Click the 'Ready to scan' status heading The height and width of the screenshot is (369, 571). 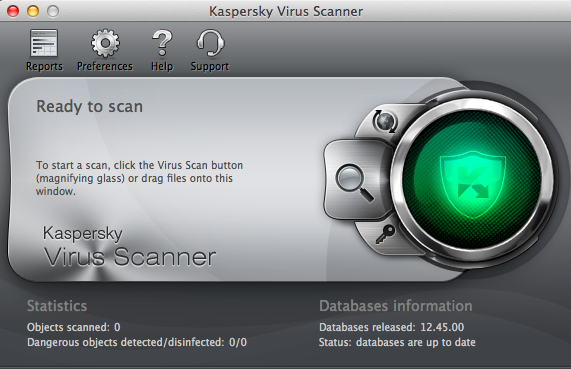(x=90, y=106)
